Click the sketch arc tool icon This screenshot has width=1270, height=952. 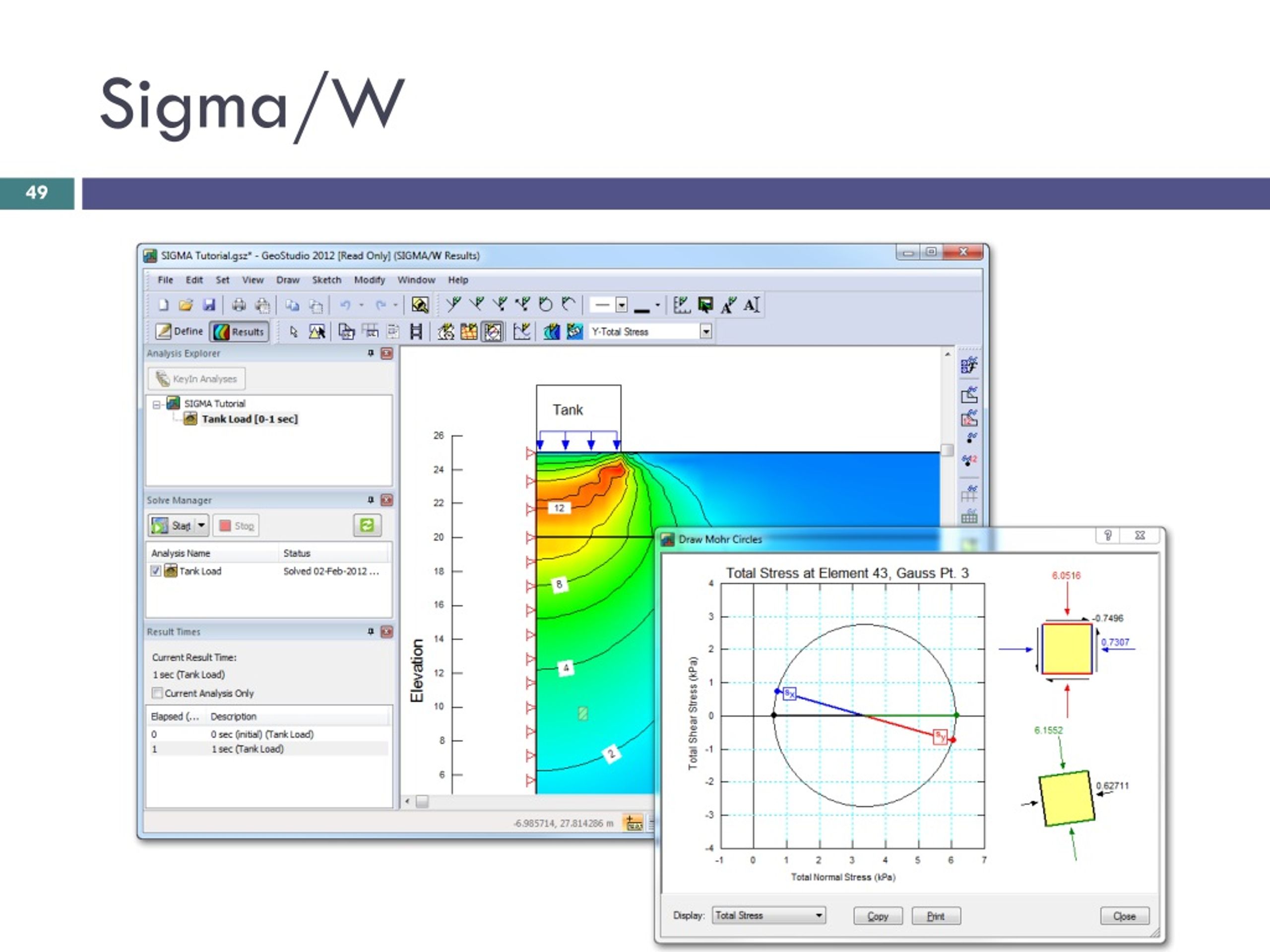click(x=569, y=305)
